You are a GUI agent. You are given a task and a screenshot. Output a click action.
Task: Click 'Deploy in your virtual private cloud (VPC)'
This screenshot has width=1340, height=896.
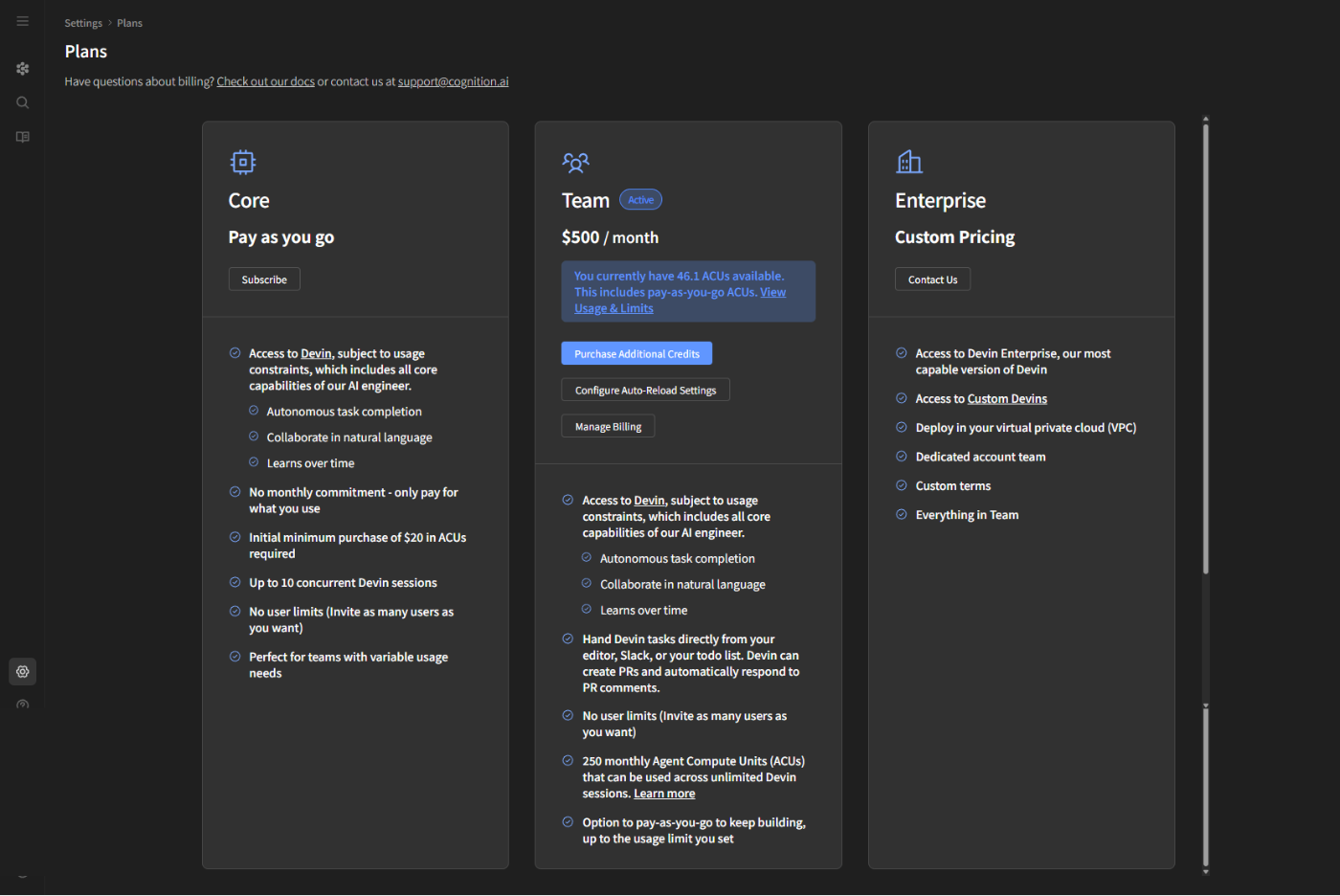[x=1025, y=428]
